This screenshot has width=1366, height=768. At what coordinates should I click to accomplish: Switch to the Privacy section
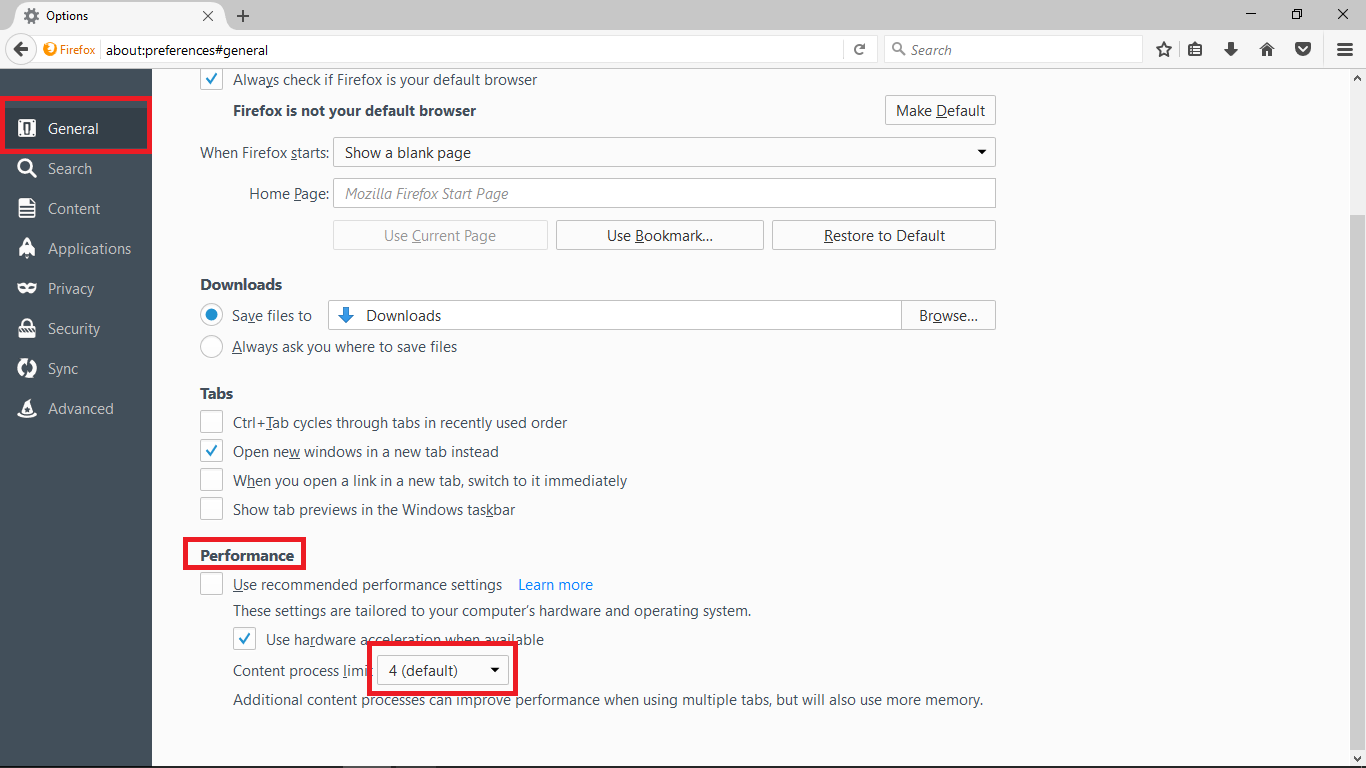71,289
